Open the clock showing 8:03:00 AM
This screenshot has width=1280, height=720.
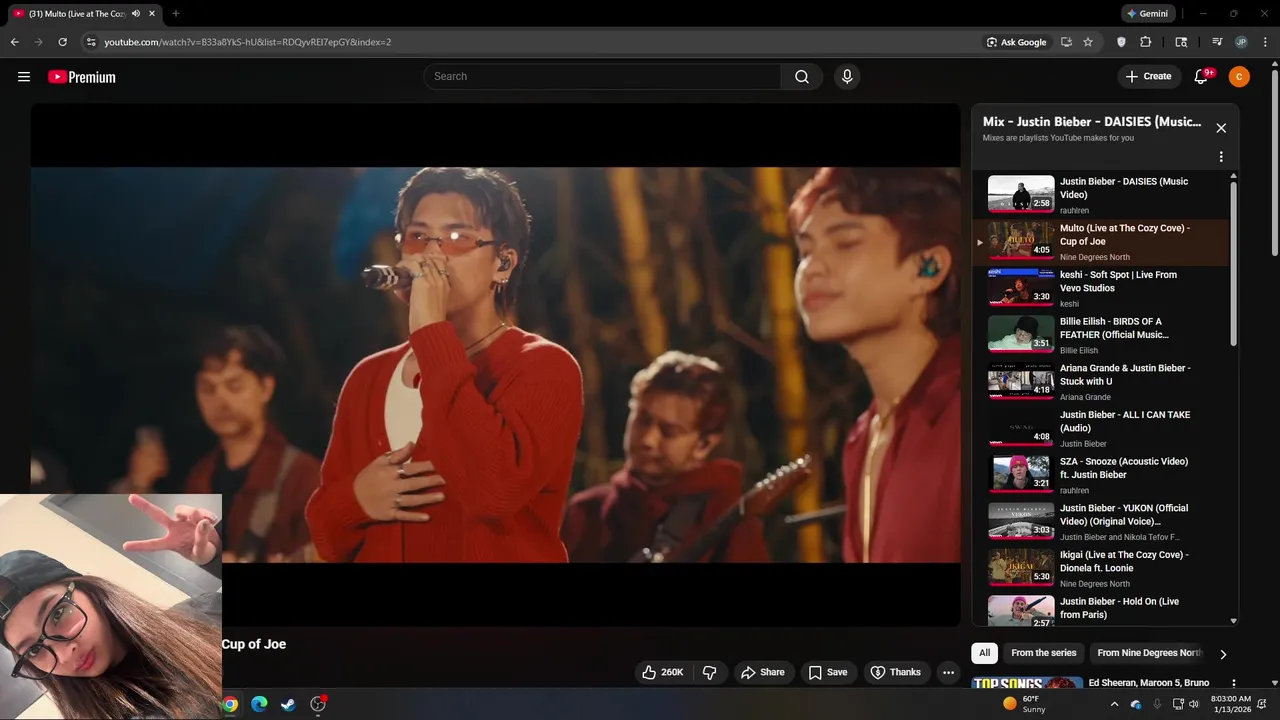1230,704
